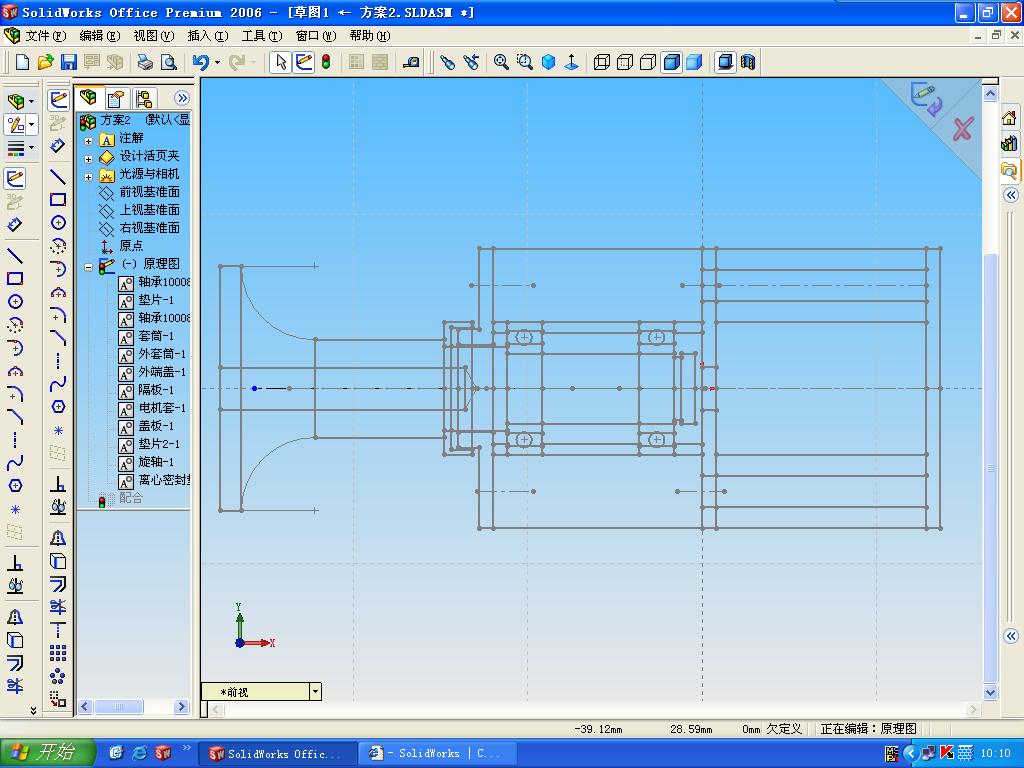Open the 帮助(H) menu

point(370,35)
